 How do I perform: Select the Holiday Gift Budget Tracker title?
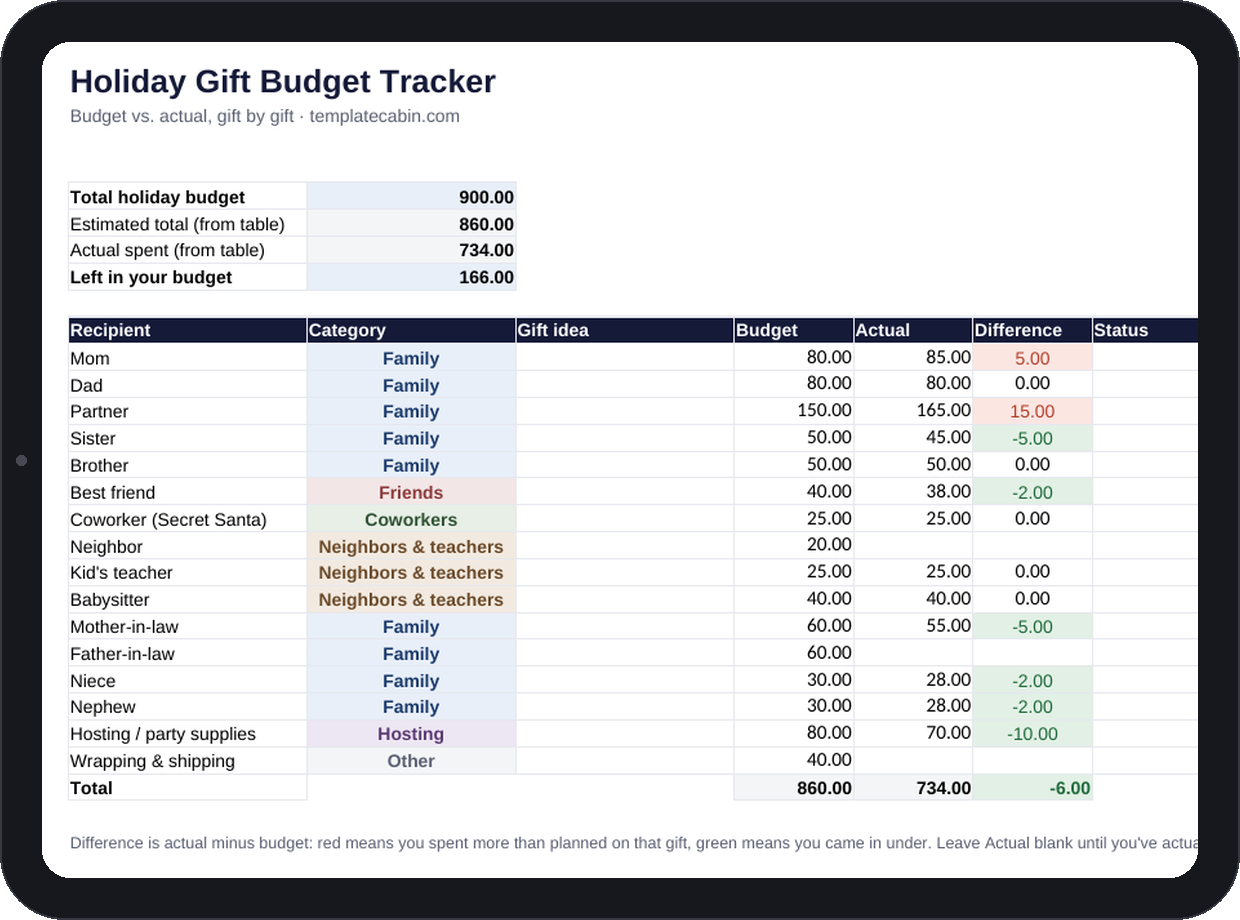coord(283,81)
